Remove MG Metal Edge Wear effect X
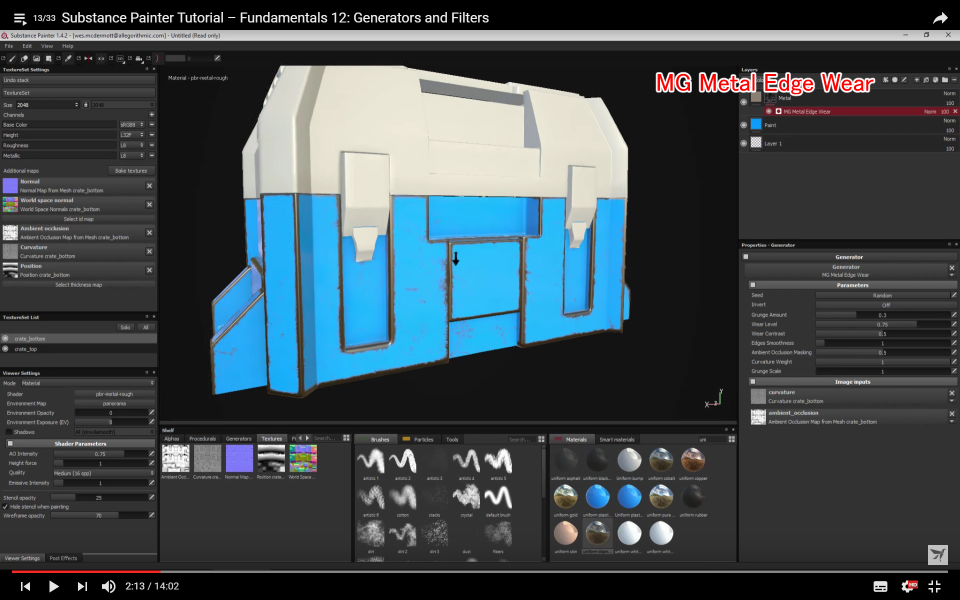 pos(955,111)
